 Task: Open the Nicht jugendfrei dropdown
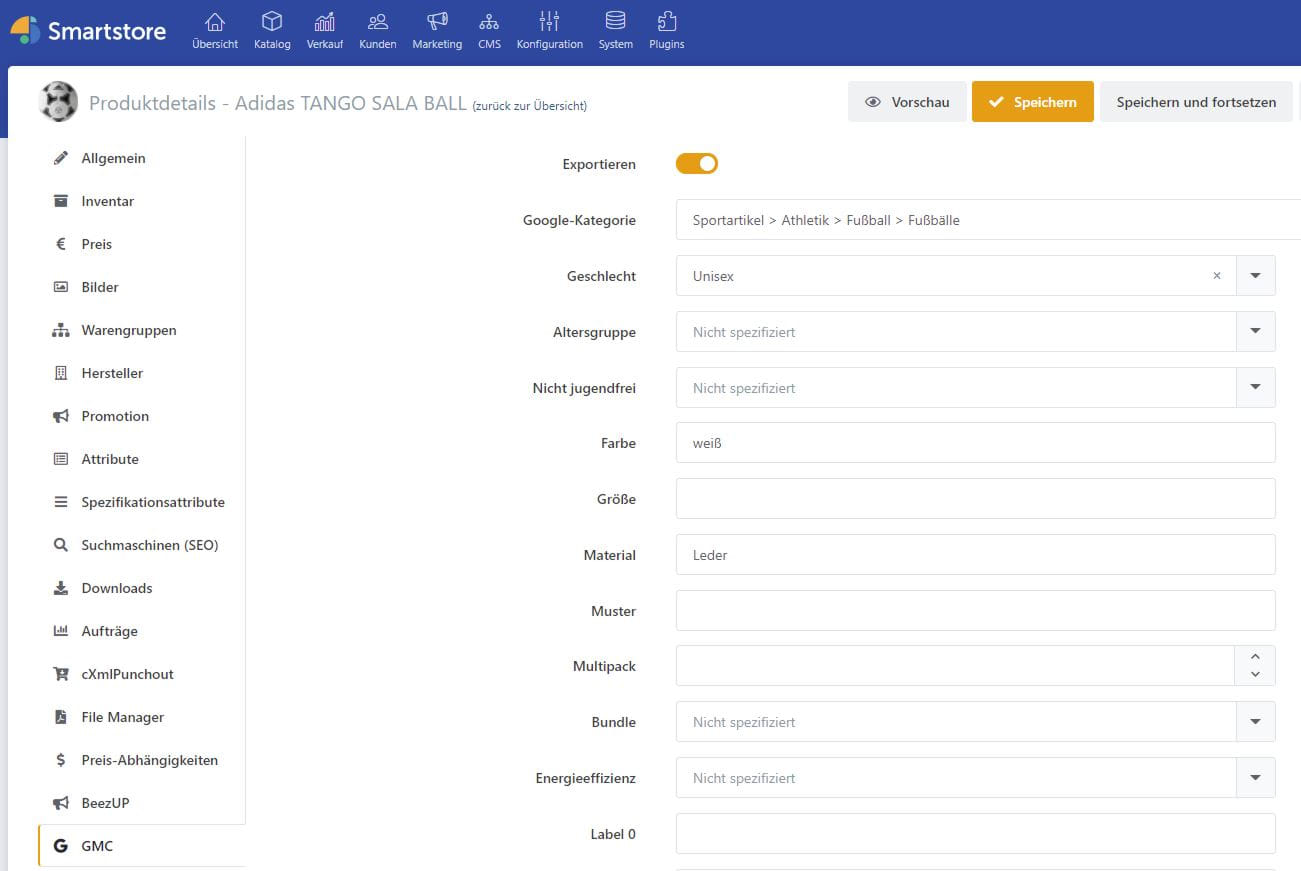click(x=1255, y=388)
